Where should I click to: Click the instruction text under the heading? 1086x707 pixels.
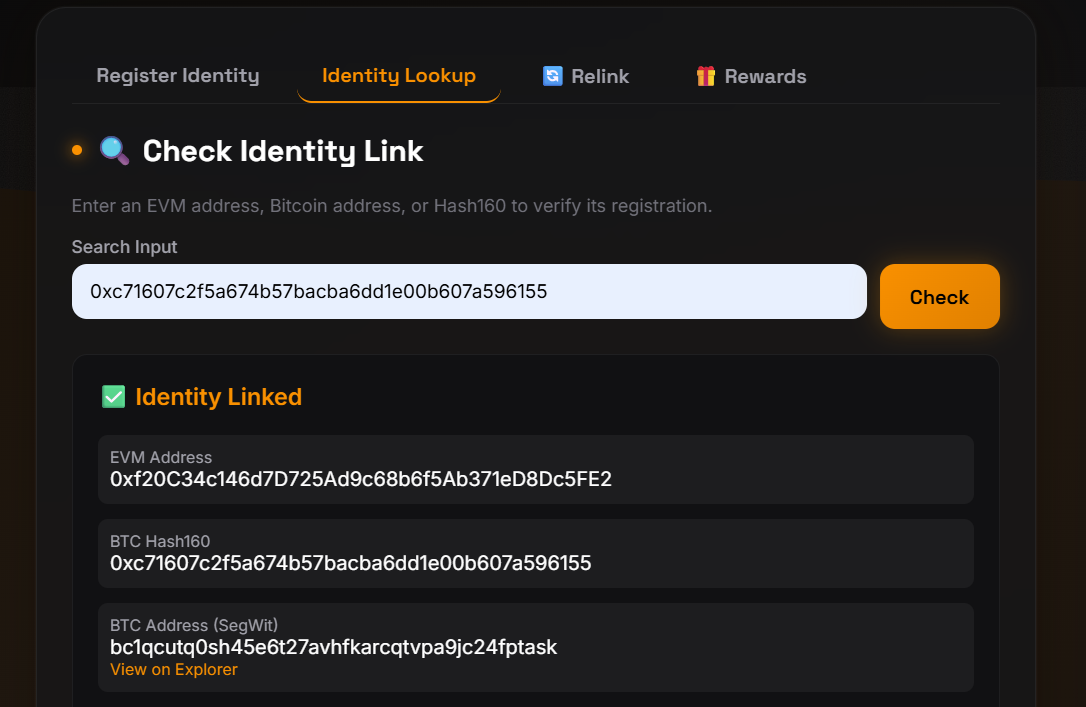coord(391,206)
